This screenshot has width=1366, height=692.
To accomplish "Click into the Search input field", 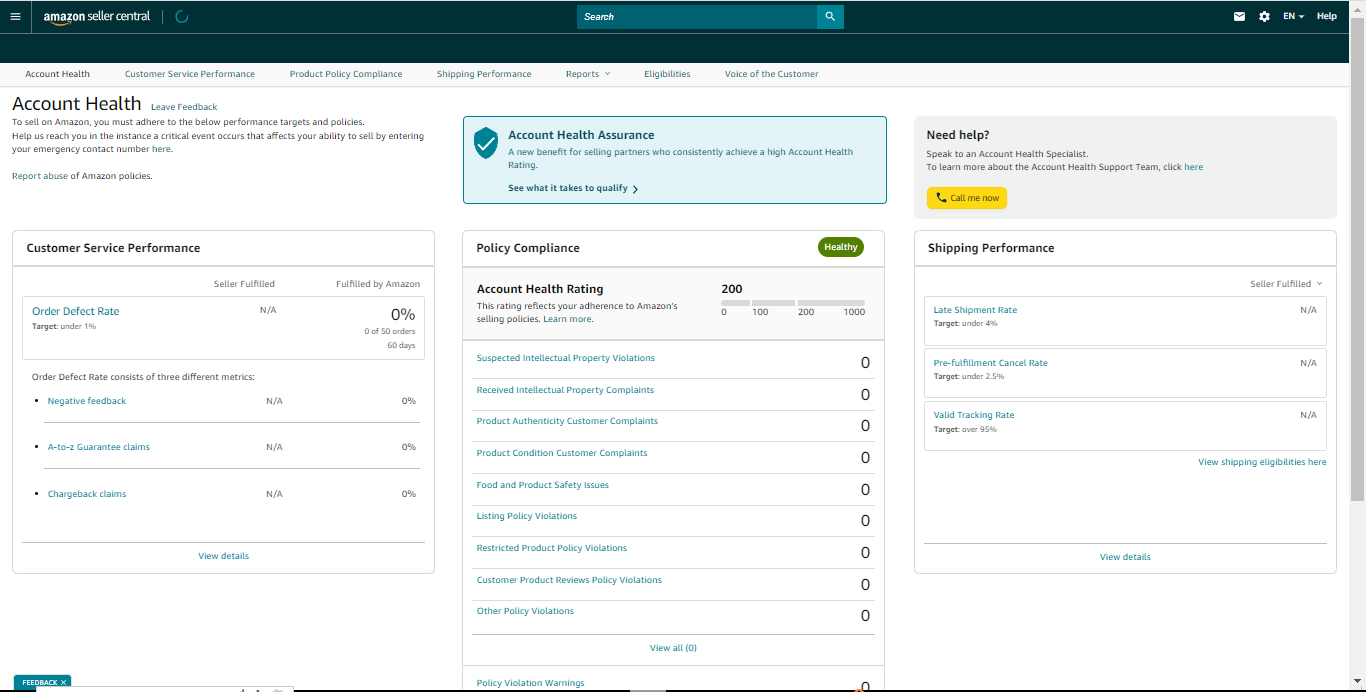I will pos(697,16).
